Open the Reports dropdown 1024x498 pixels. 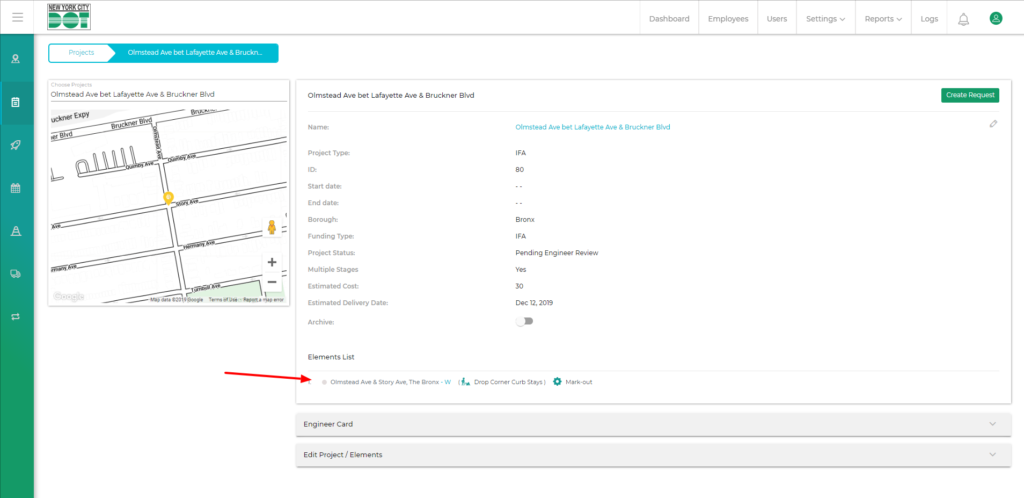point(883,19)
